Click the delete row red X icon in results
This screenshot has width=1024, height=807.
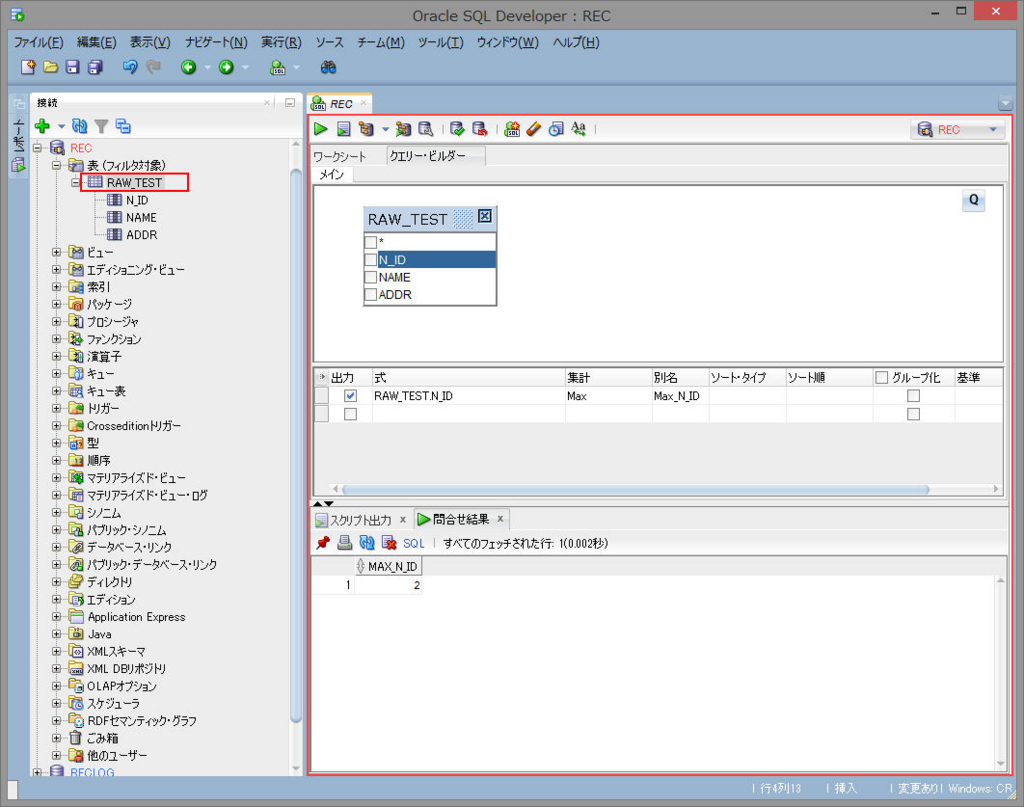point(389,543)
